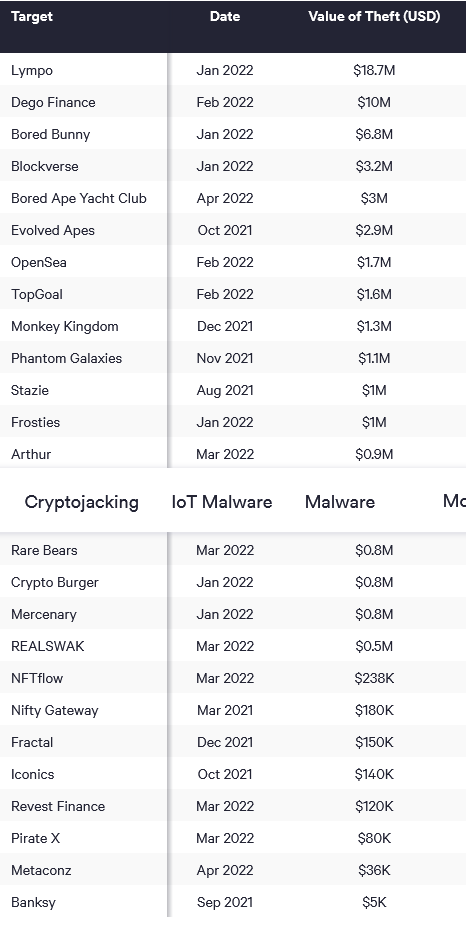This screenshot has width=466, height=929.
Task: Select the Malware tab
Action: click(x=340, y=502)
